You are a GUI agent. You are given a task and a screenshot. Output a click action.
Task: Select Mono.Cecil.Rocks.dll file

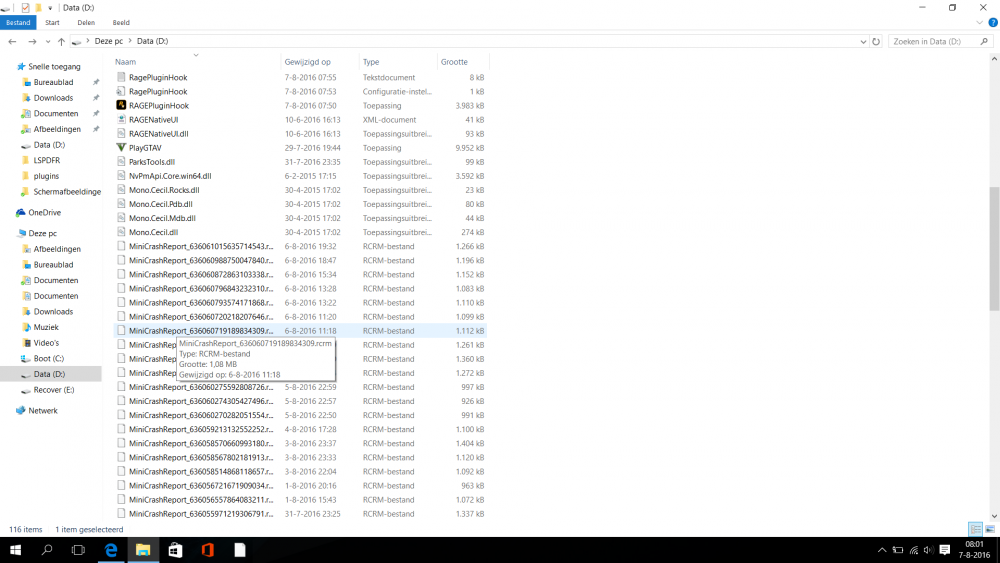[x=164, y=190]
